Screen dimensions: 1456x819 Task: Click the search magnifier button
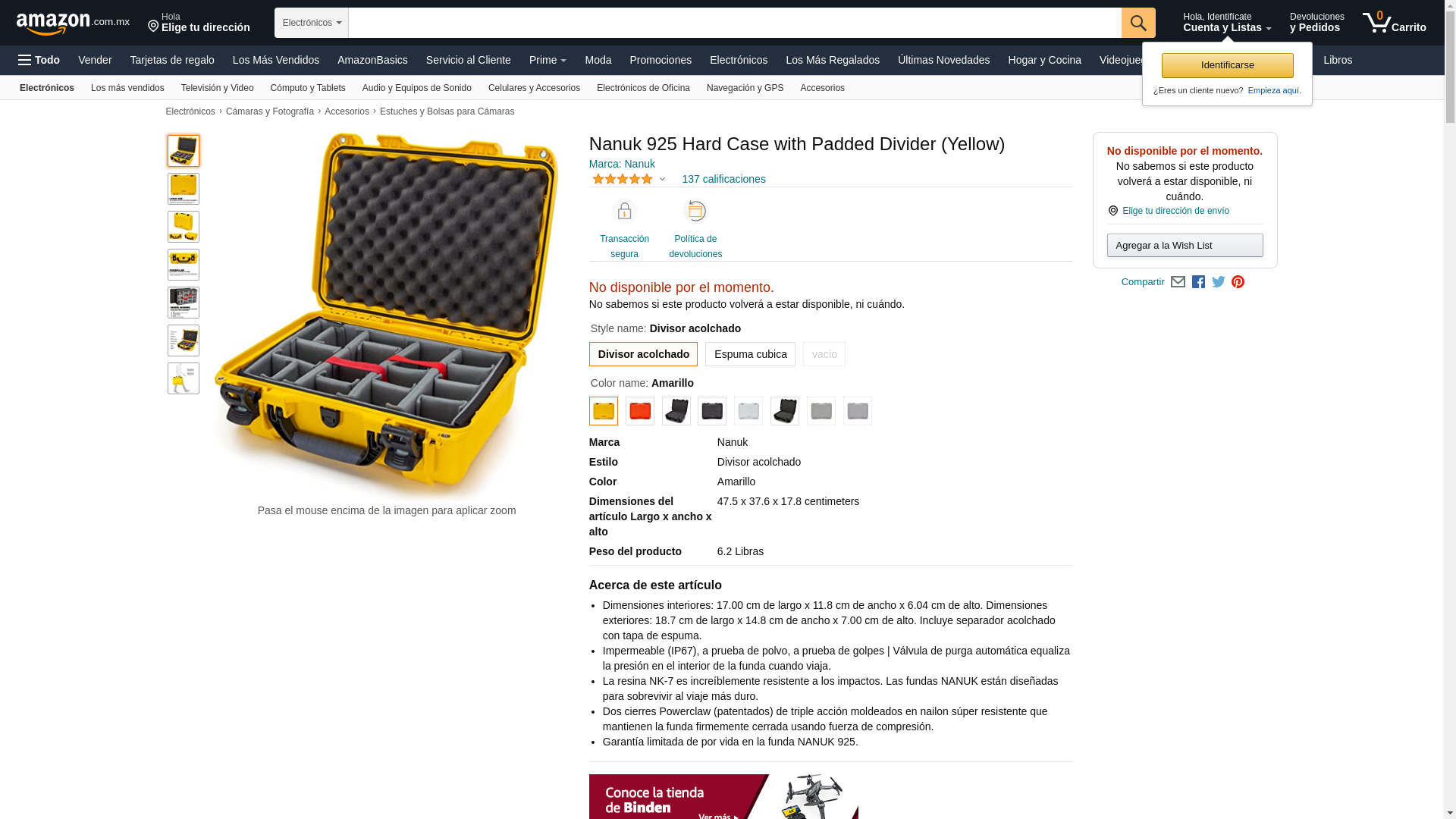point(1138,23)
